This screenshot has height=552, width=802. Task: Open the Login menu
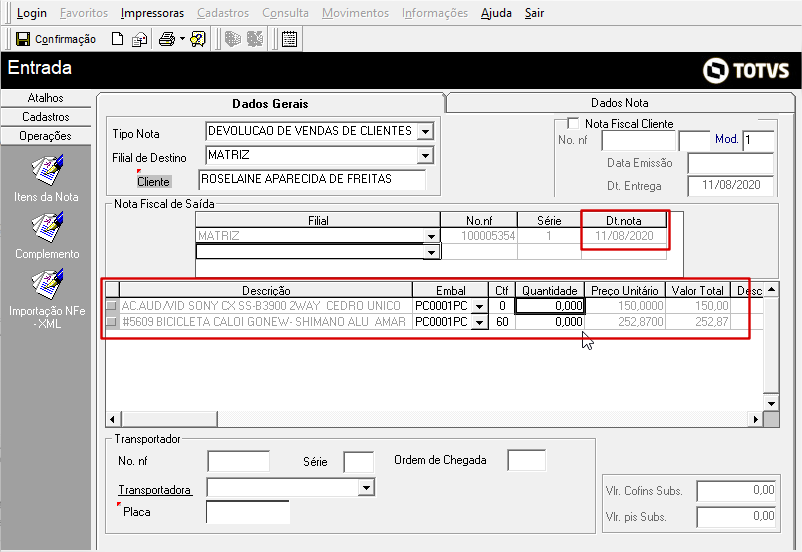(32, 13)
